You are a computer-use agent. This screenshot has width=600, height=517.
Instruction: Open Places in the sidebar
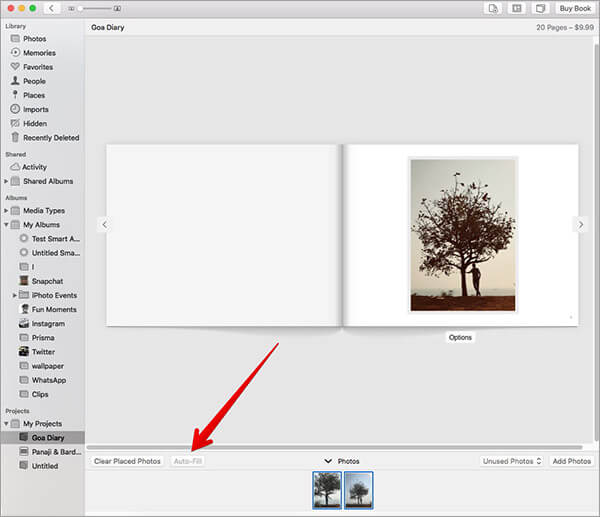42,95
